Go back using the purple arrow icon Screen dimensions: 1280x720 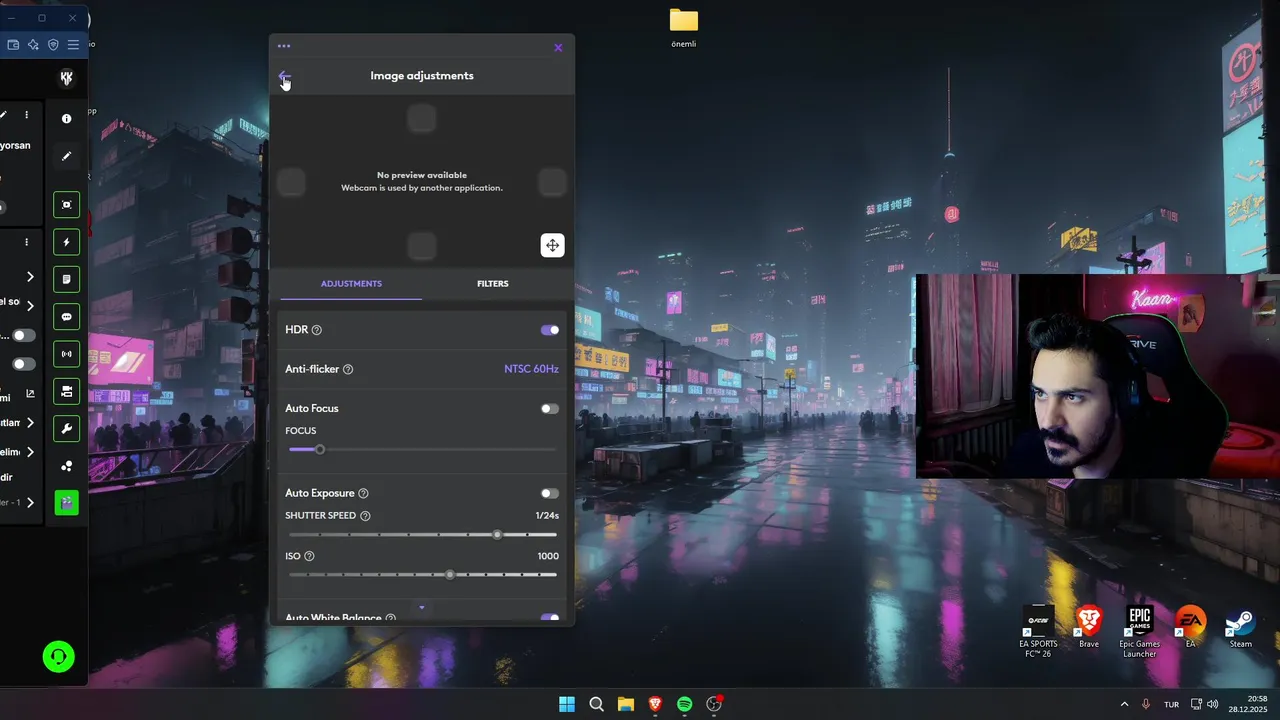pyautogui.click(x=285, y=76)
